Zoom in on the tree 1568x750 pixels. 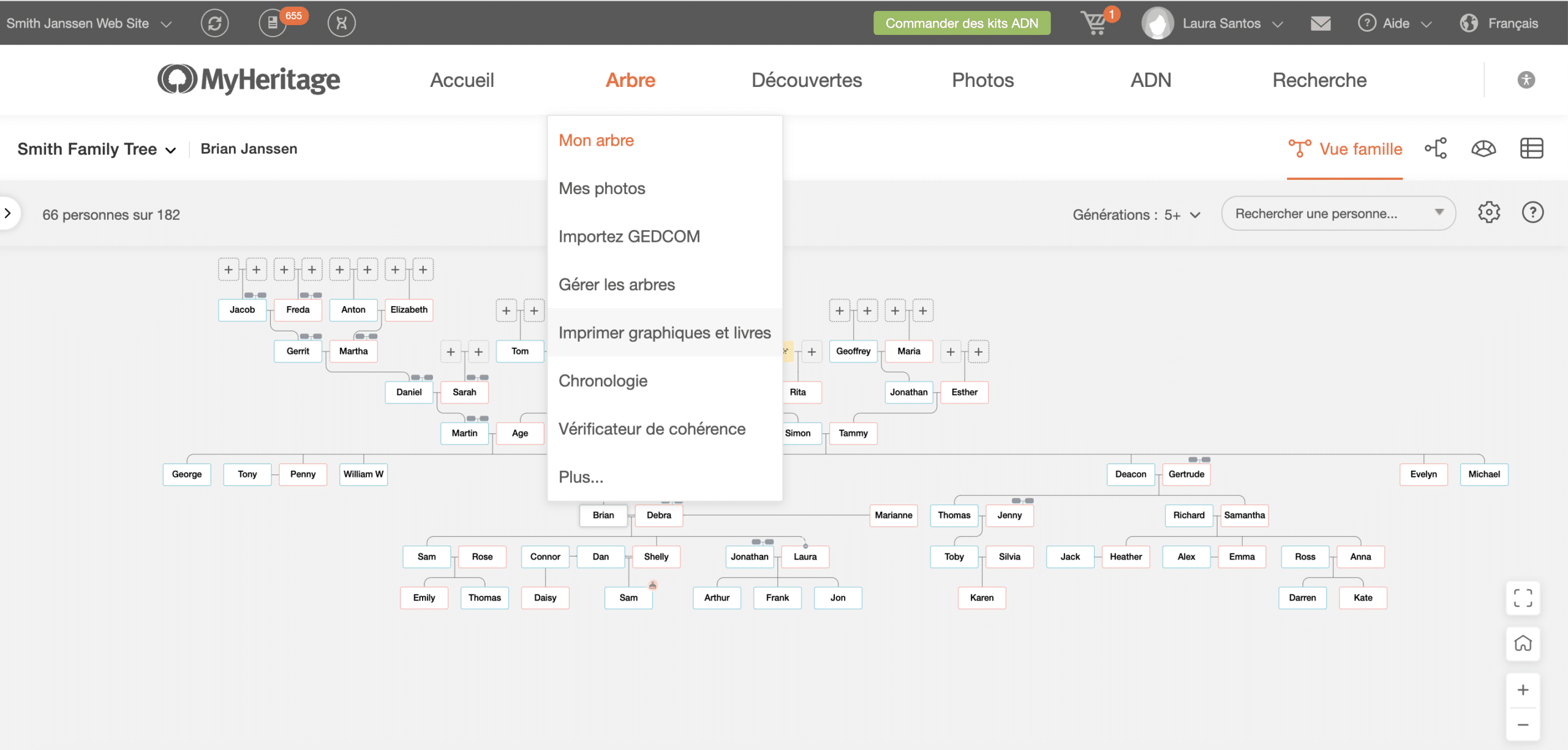[1523, 690]
